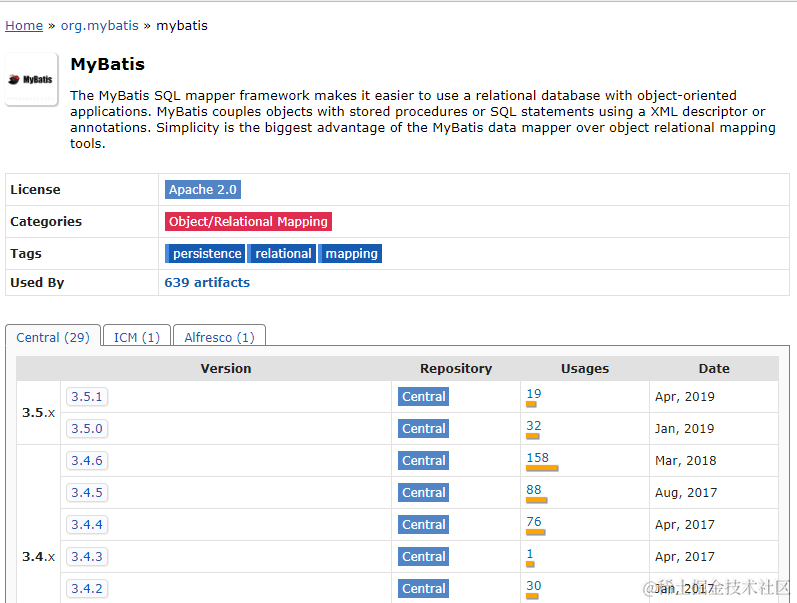The height and width of the screenshot is (603, 797).
Task: Click the Version column header
Action: pyautogui.click(x=226, y=369)
